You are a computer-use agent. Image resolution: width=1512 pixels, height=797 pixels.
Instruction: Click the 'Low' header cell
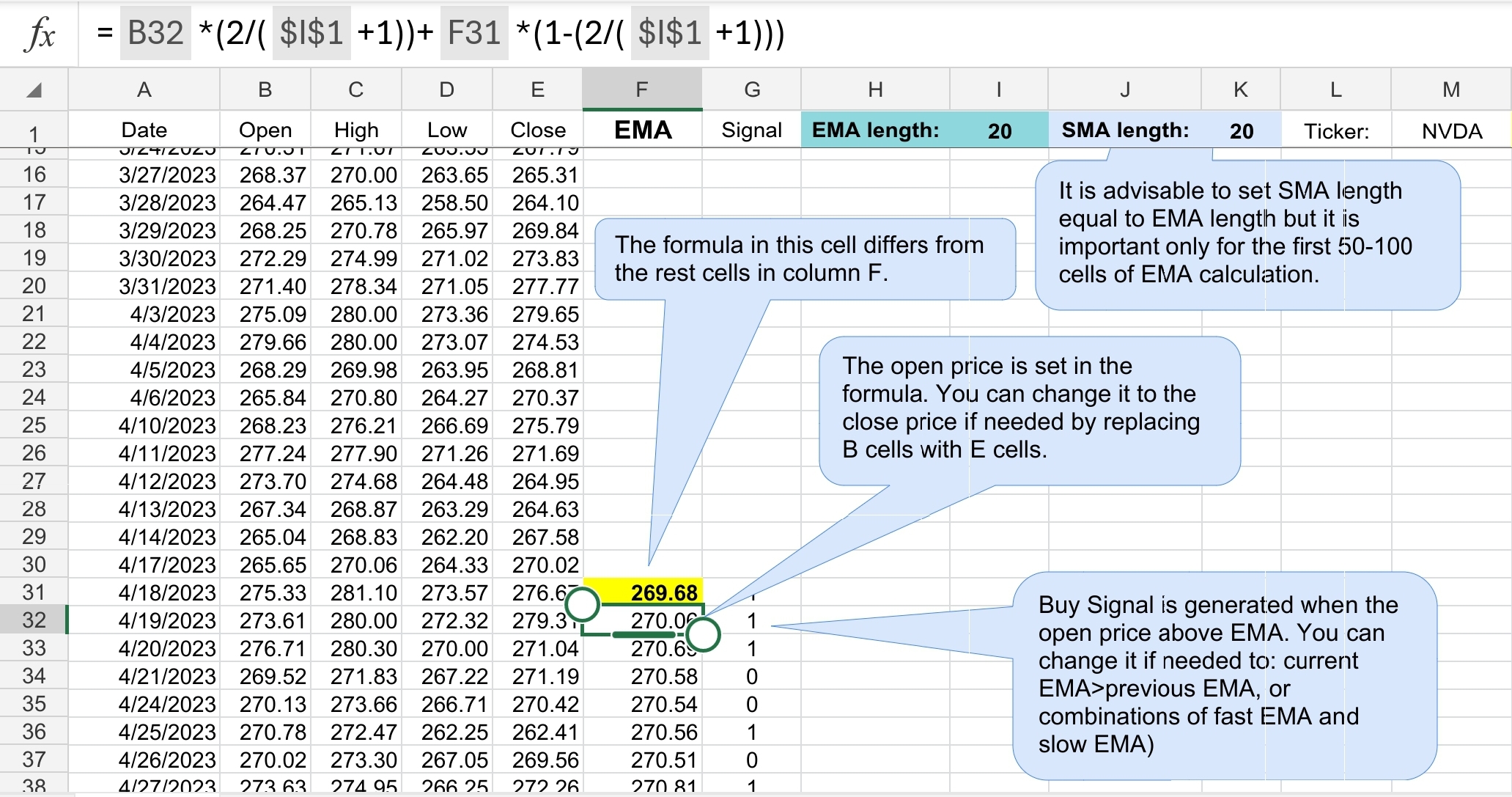pos(447,130)
